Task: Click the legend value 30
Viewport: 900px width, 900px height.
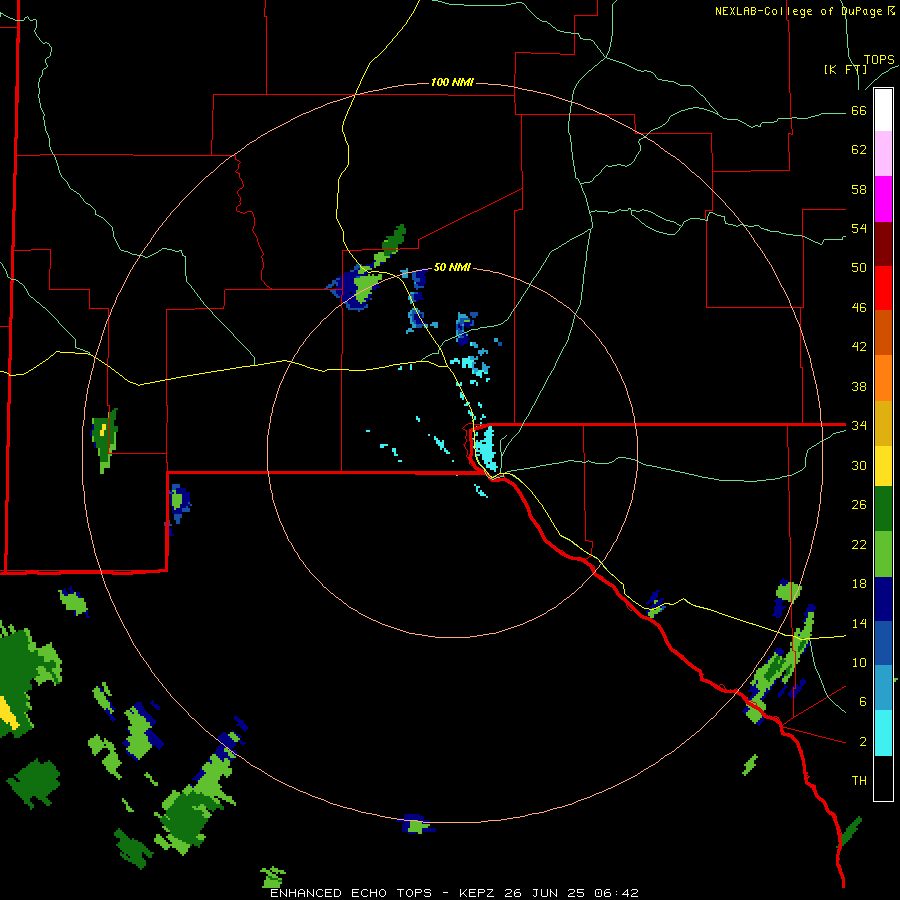Action: click(x=859, y=465)
